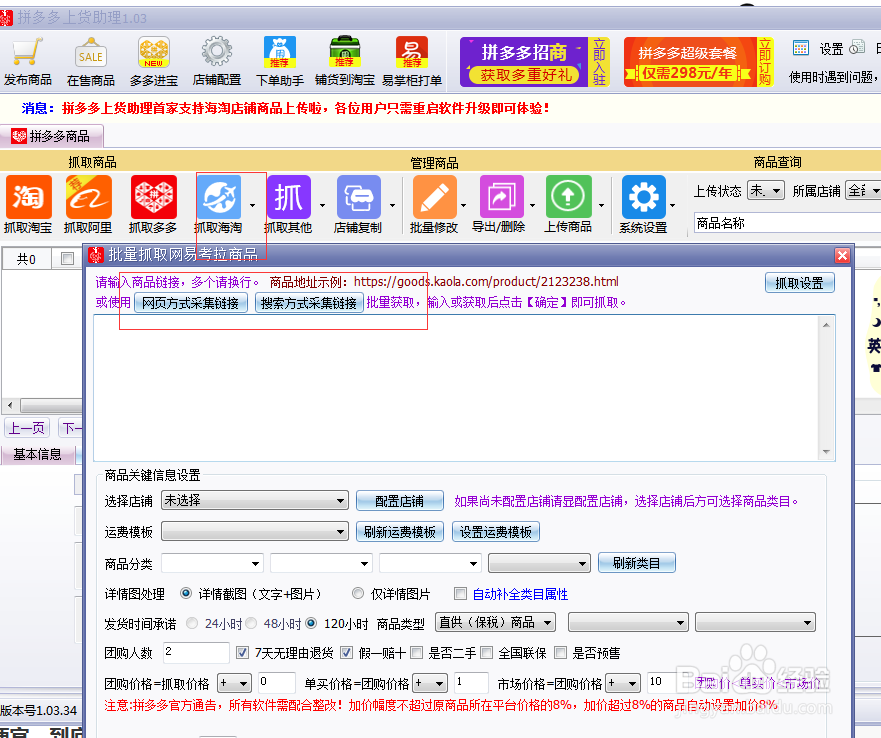Toggle 全国联保 checkbox
Screen dimensions: 881x738
tap(487, 653)
